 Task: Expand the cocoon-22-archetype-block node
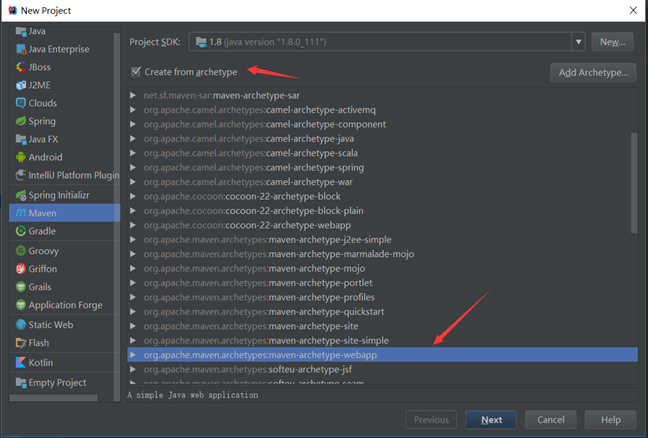click(133, 196)
